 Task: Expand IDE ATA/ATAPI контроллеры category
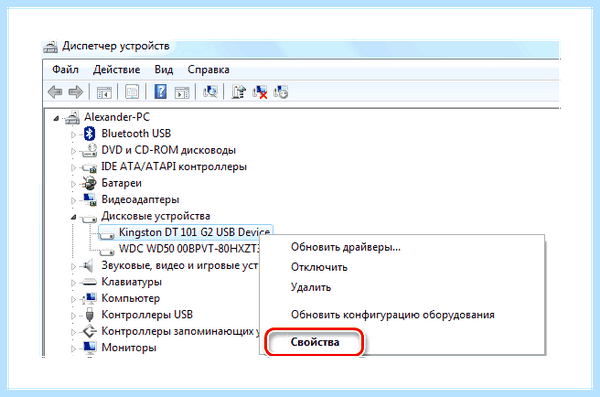73,168
